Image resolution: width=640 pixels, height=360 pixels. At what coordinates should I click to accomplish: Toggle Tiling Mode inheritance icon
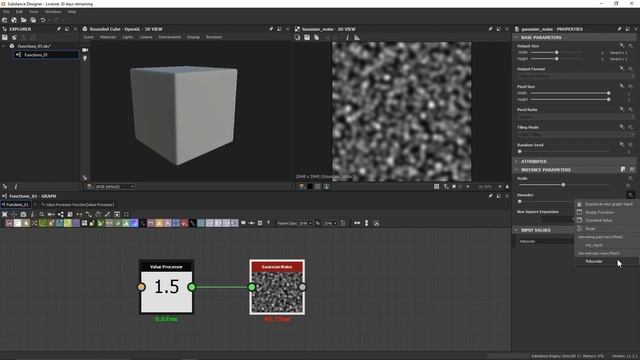622,127
